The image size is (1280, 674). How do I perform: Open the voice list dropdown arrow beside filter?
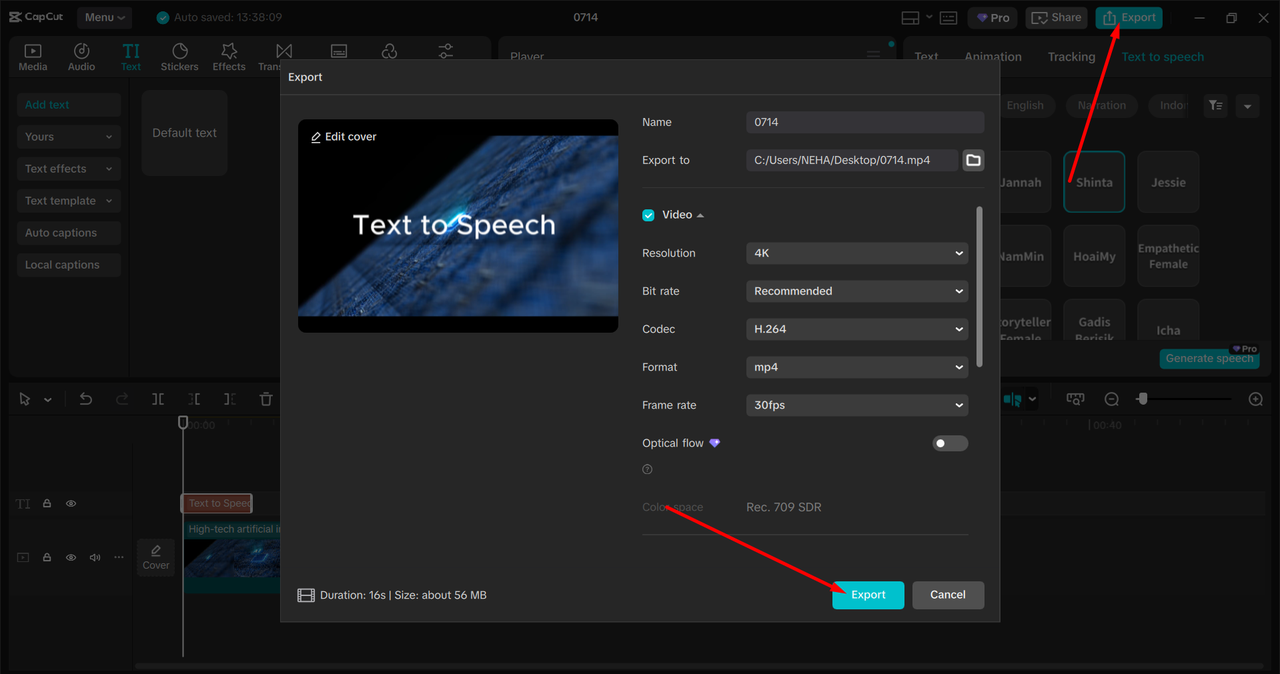pos(1247,105)
